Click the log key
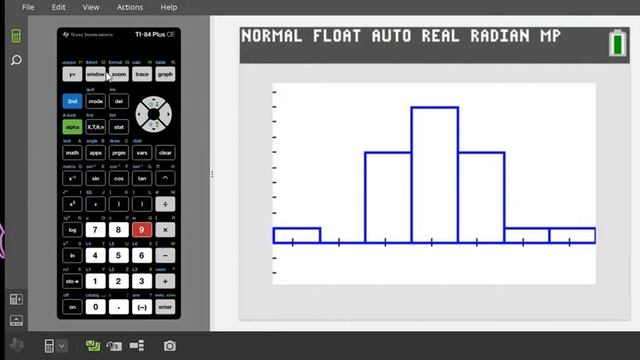 click(x=72, y=230)
